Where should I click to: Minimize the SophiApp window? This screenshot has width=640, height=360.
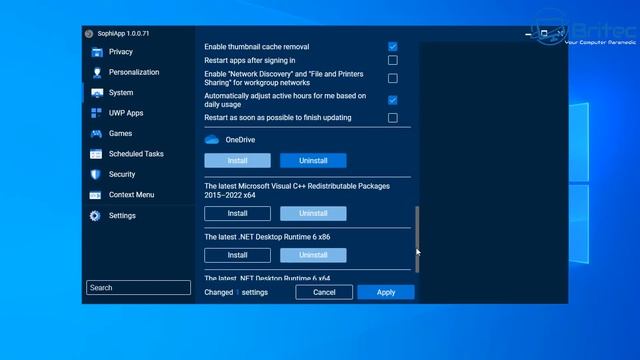click(x=528, y=34)
